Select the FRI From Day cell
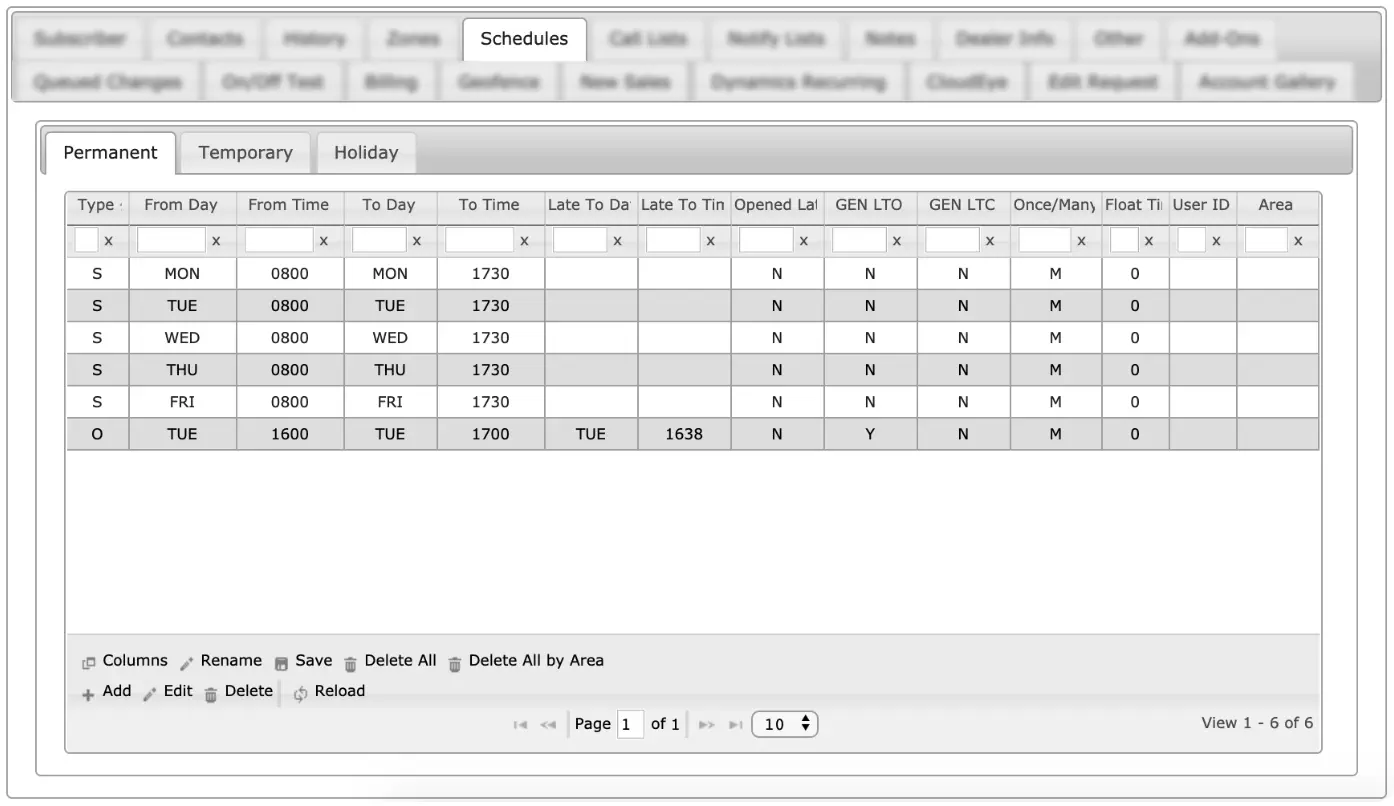1394x806 pixels. coord(182,402)
